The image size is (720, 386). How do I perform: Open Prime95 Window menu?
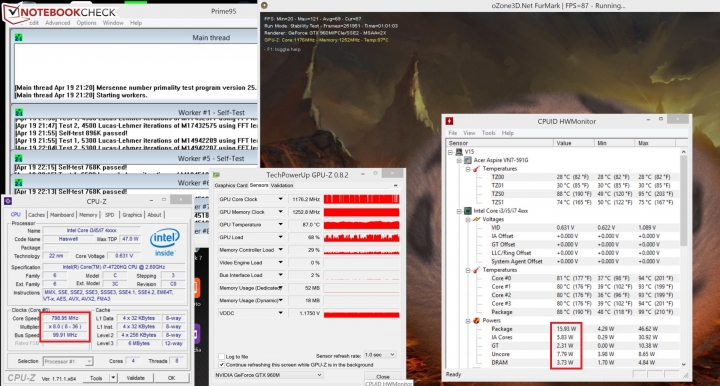point(113,23)
